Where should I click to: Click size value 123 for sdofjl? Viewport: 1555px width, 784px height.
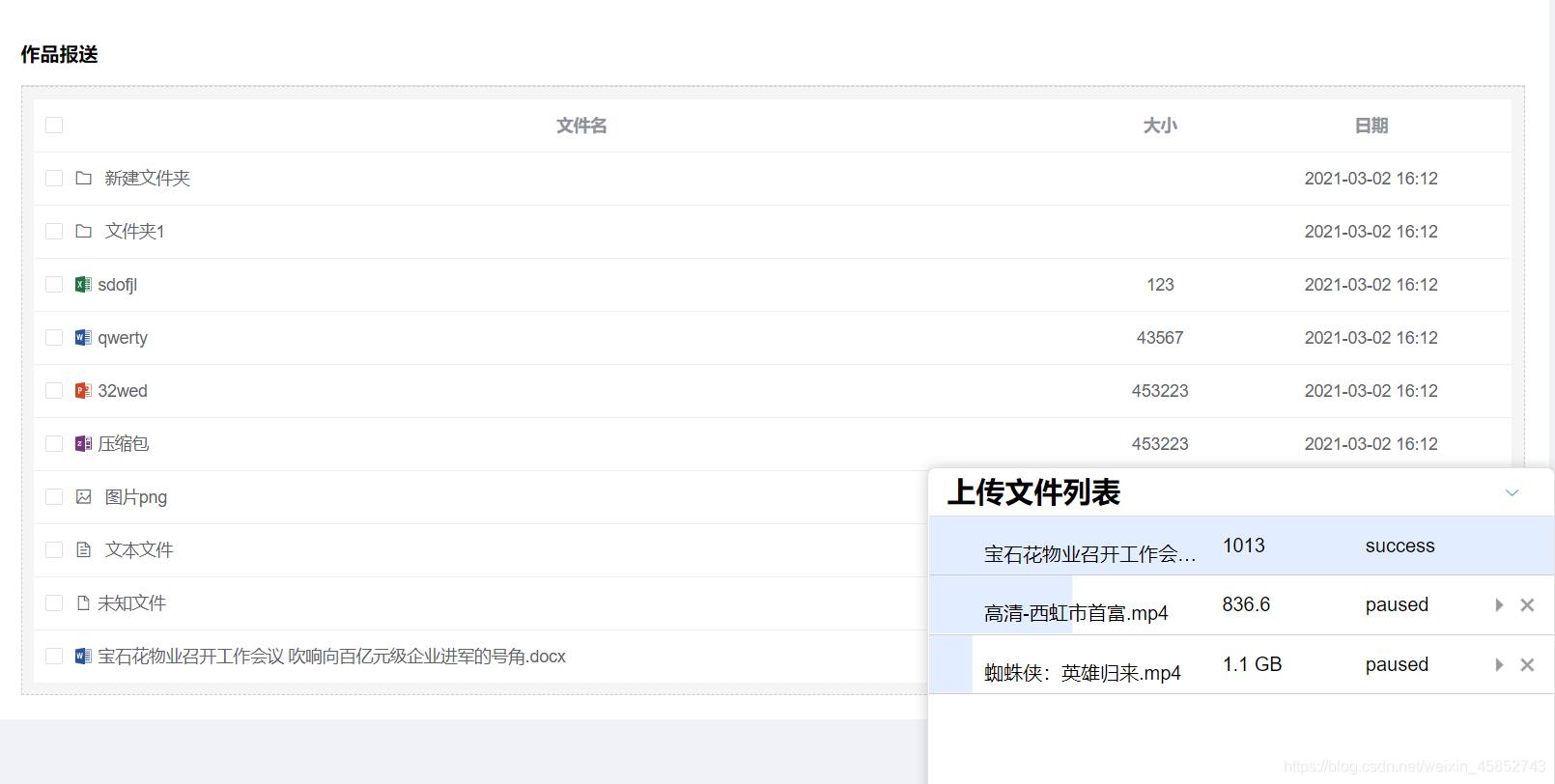click(x=1160, y=285)
